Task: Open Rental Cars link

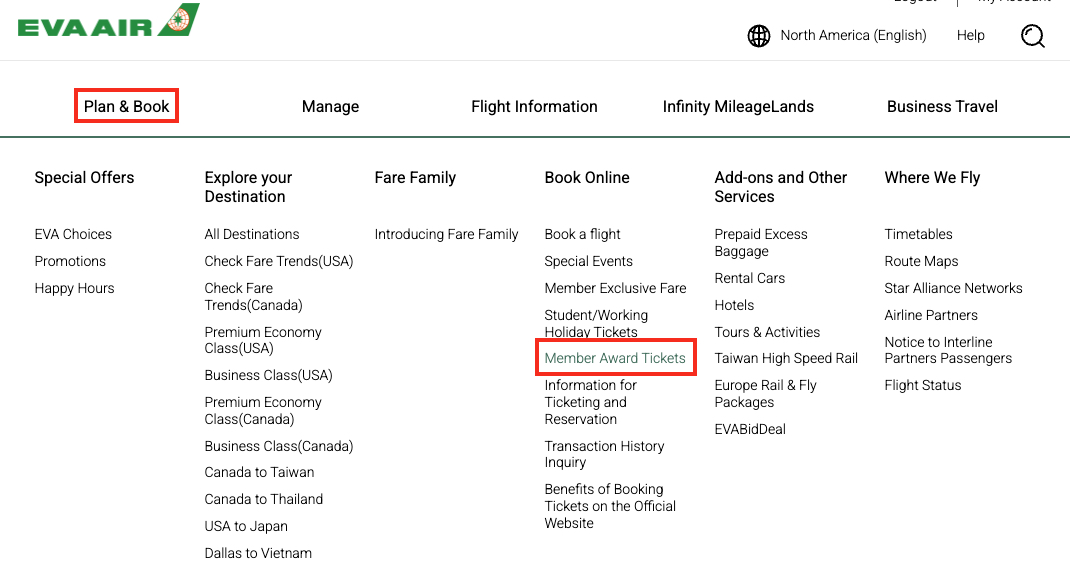Action: point(749,278)
